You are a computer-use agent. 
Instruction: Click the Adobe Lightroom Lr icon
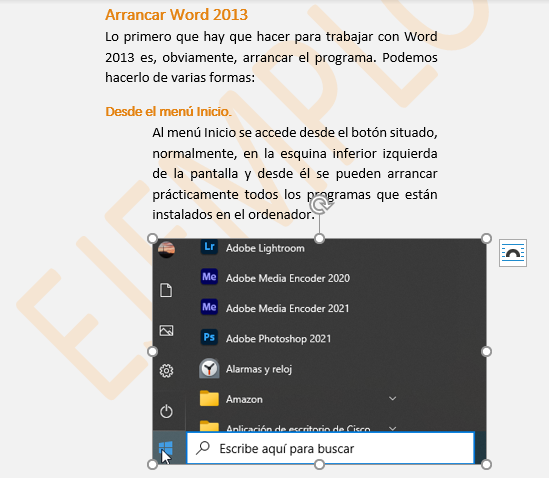[x=209, y=247]
